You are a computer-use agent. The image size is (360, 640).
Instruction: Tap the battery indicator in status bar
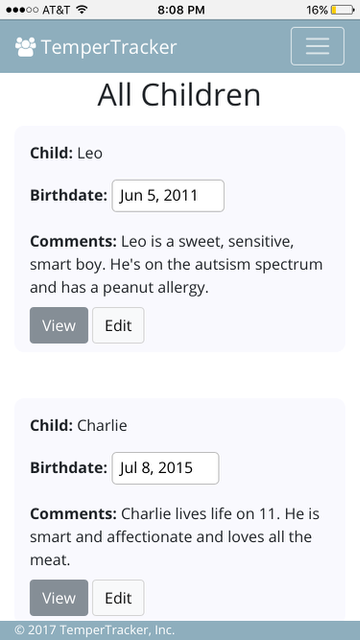[x=343, y=10]
